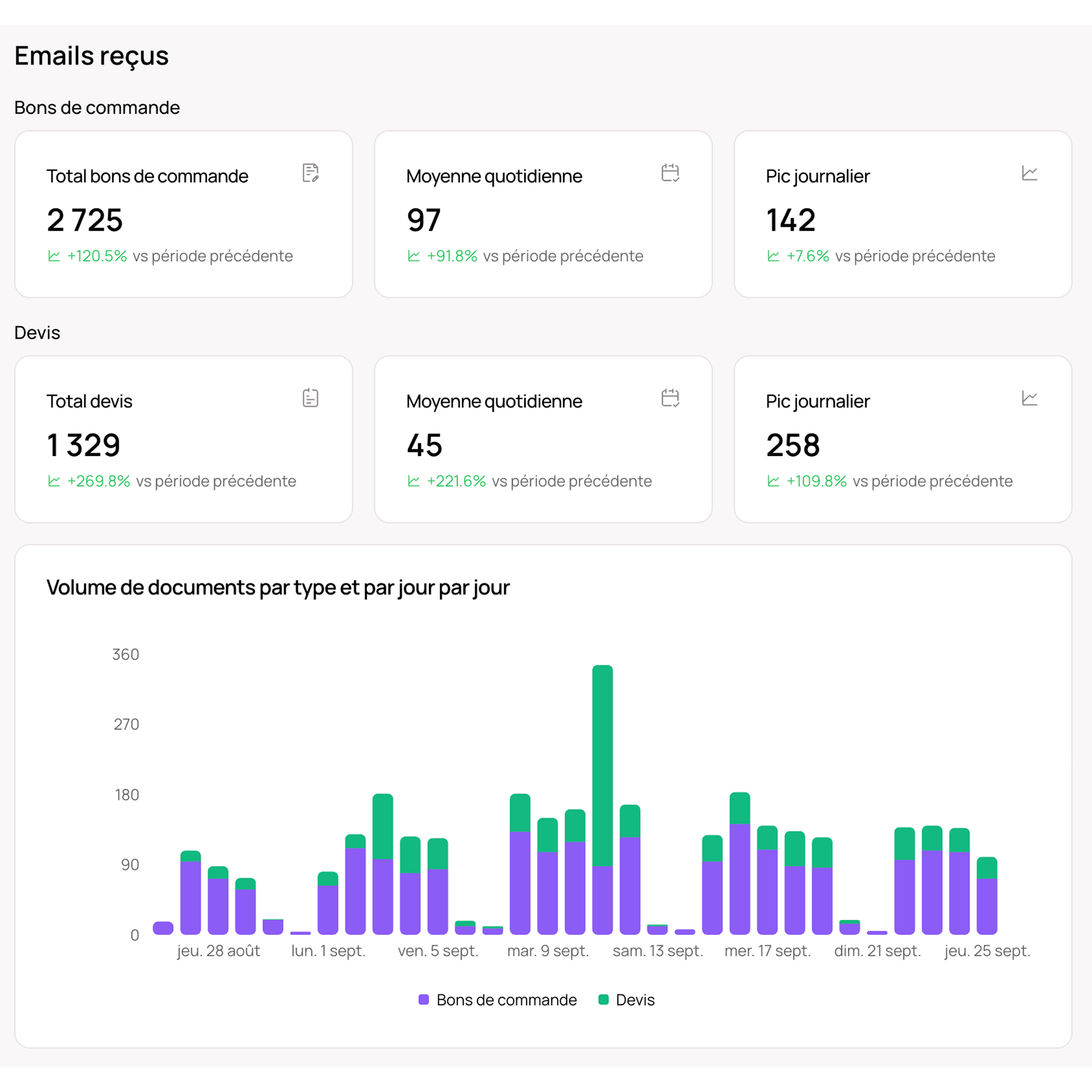Click the 'Devis' section heading above cards

[37, 333]
